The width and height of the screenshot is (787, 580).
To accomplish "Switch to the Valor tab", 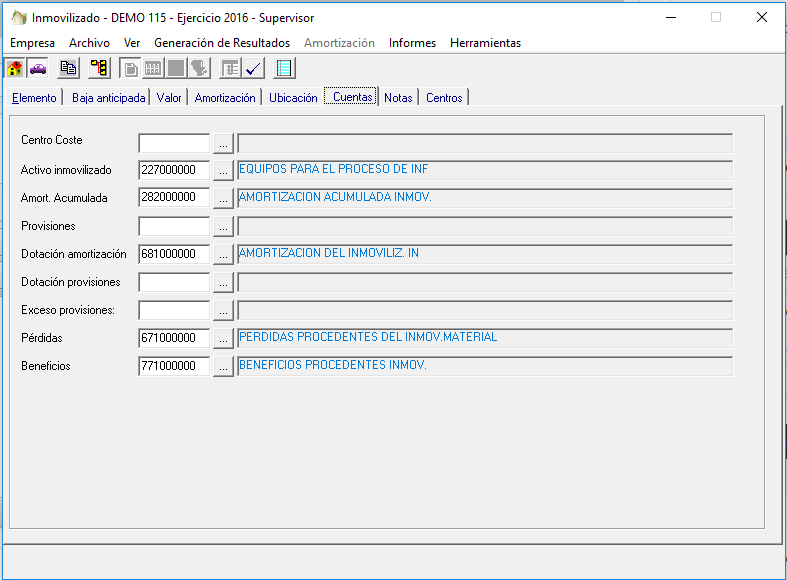I will click(x=169, y=98).
